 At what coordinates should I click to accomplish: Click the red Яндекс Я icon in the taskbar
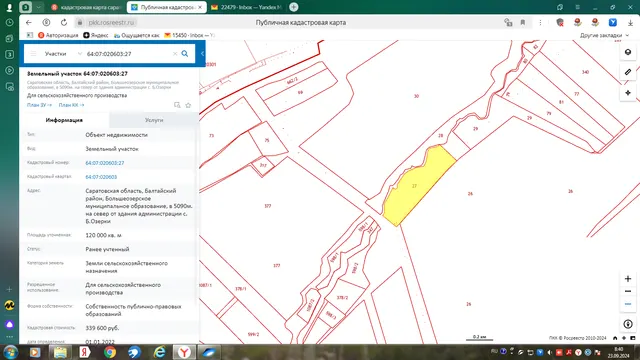tap(84, 352)
